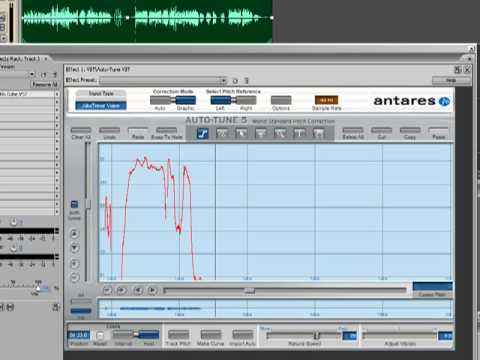Switch clock source to Internal
Screen dimensions: 480x360
click(123, 335)
